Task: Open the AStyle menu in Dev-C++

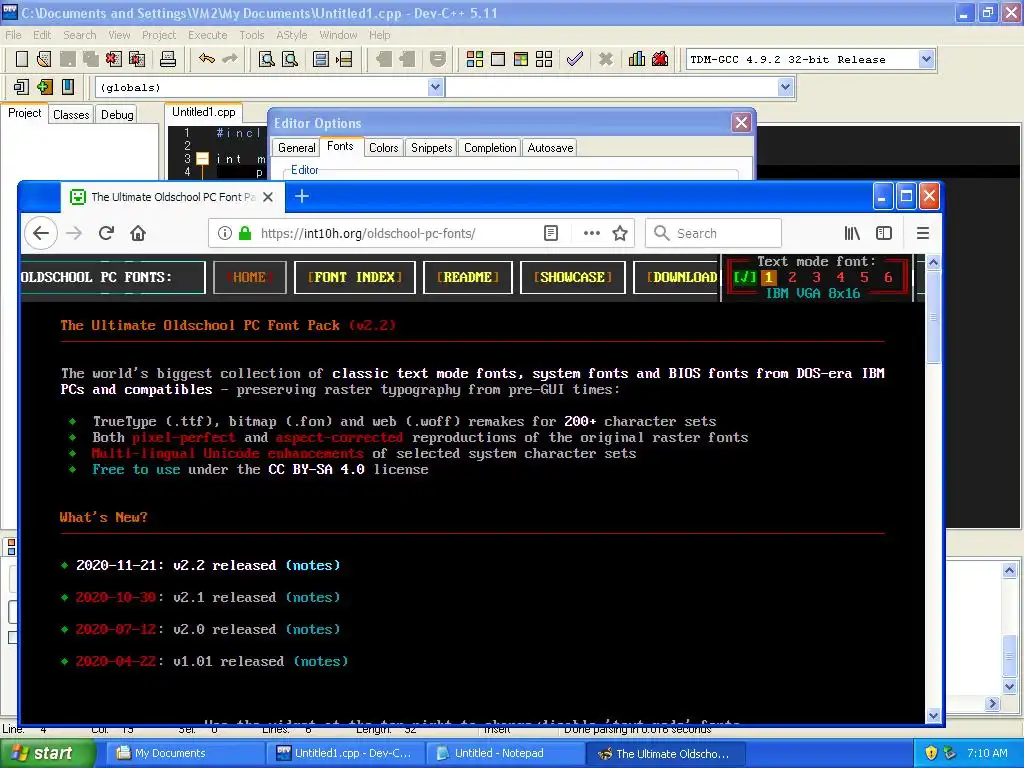Action: click(x=291, y=35)
